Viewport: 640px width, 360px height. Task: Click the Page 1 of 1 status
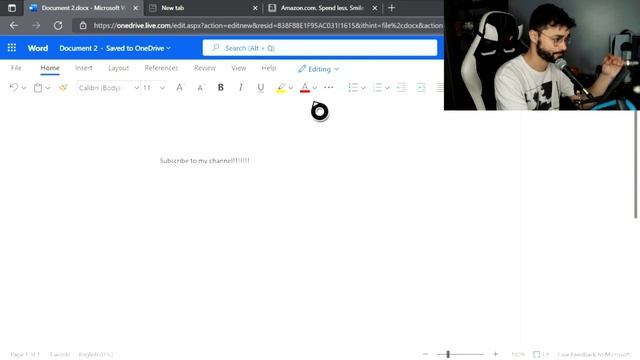click(25, 354)
